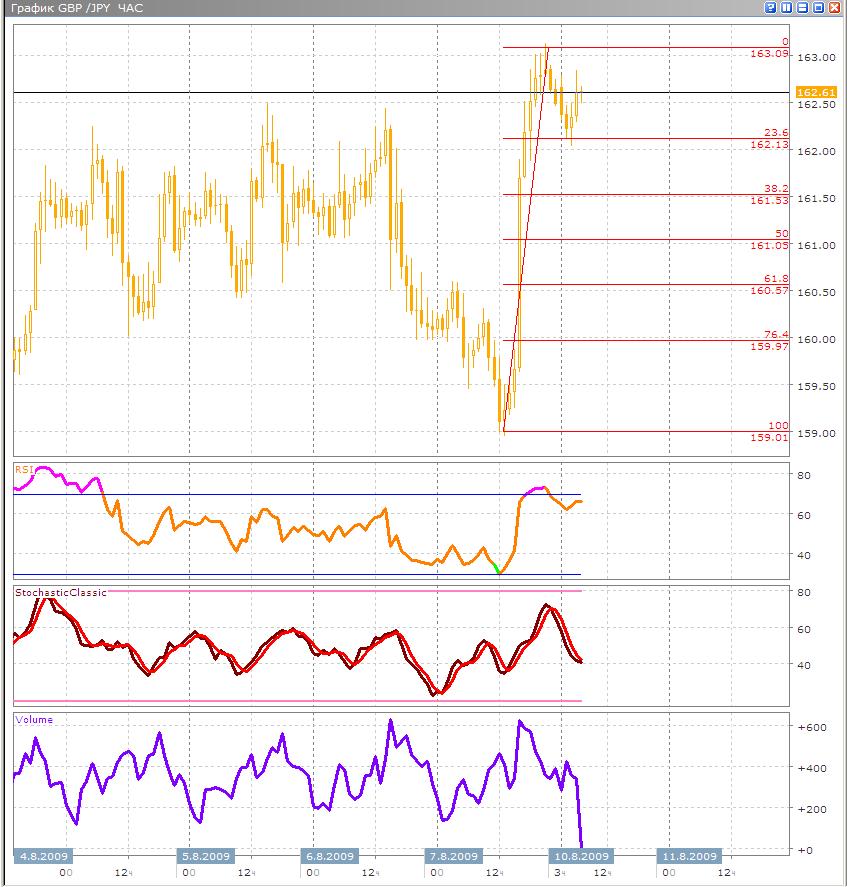Click the Volume indicator label
This screenshot has height=887, width=847.
click(35, 719)
